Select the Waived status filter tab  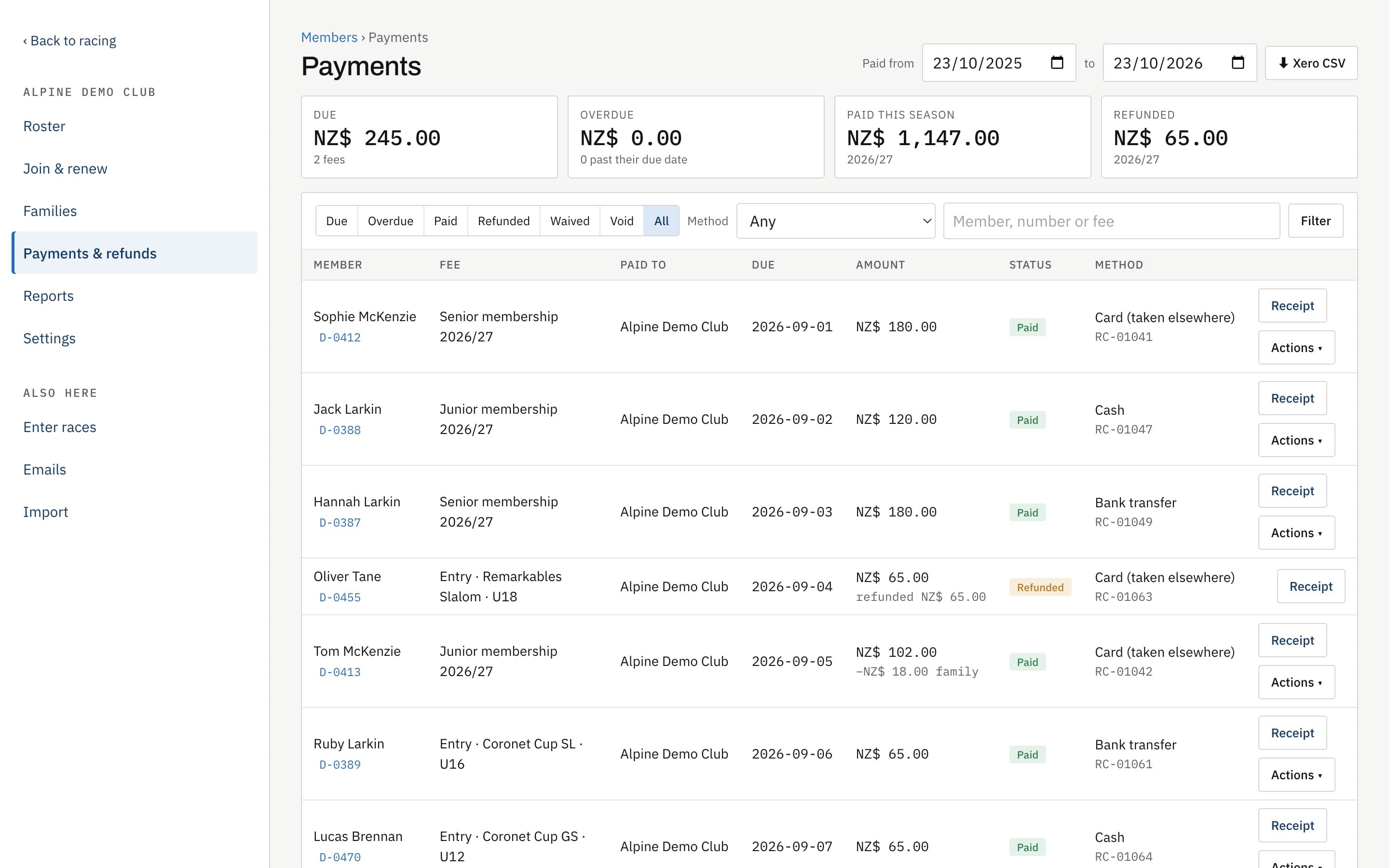570,221
